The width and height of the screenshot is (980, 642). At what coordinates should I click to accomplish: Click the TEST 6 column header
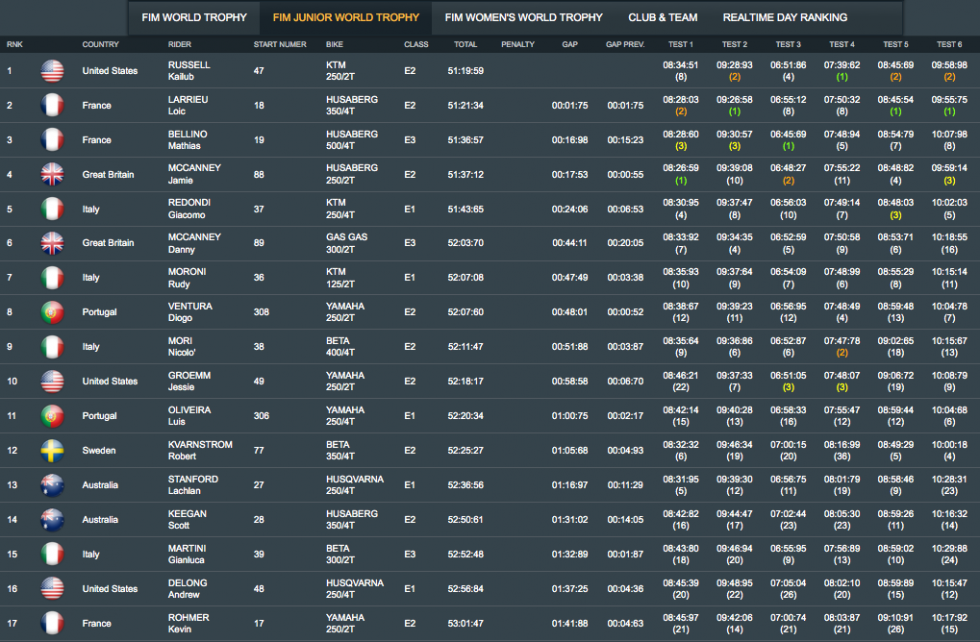949,44
